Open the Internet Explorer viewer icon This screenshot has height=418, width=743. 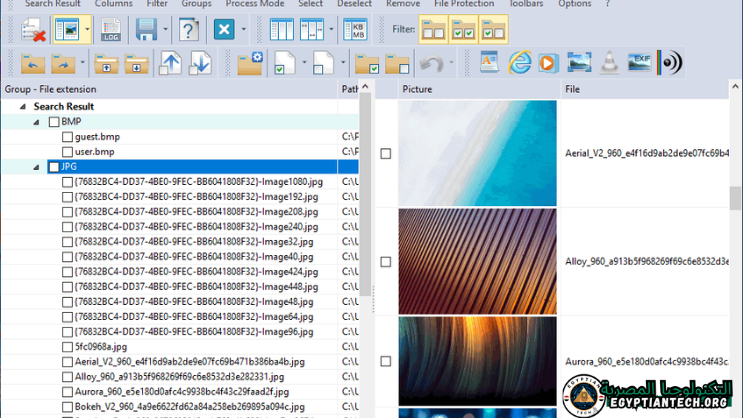coord(519,62)
